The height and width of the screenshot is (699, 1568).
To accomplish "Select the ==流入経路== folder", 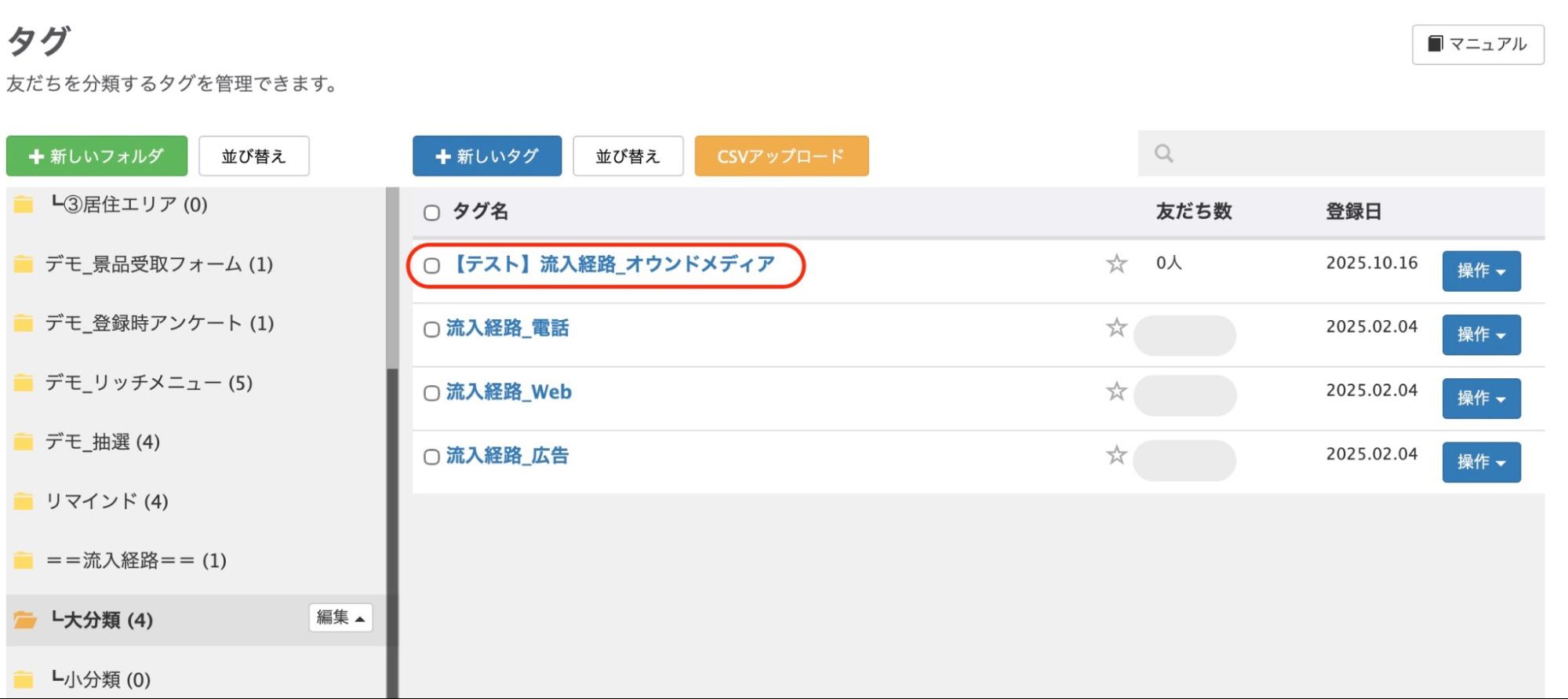I will pyautogui.click(x=136, y=561).
